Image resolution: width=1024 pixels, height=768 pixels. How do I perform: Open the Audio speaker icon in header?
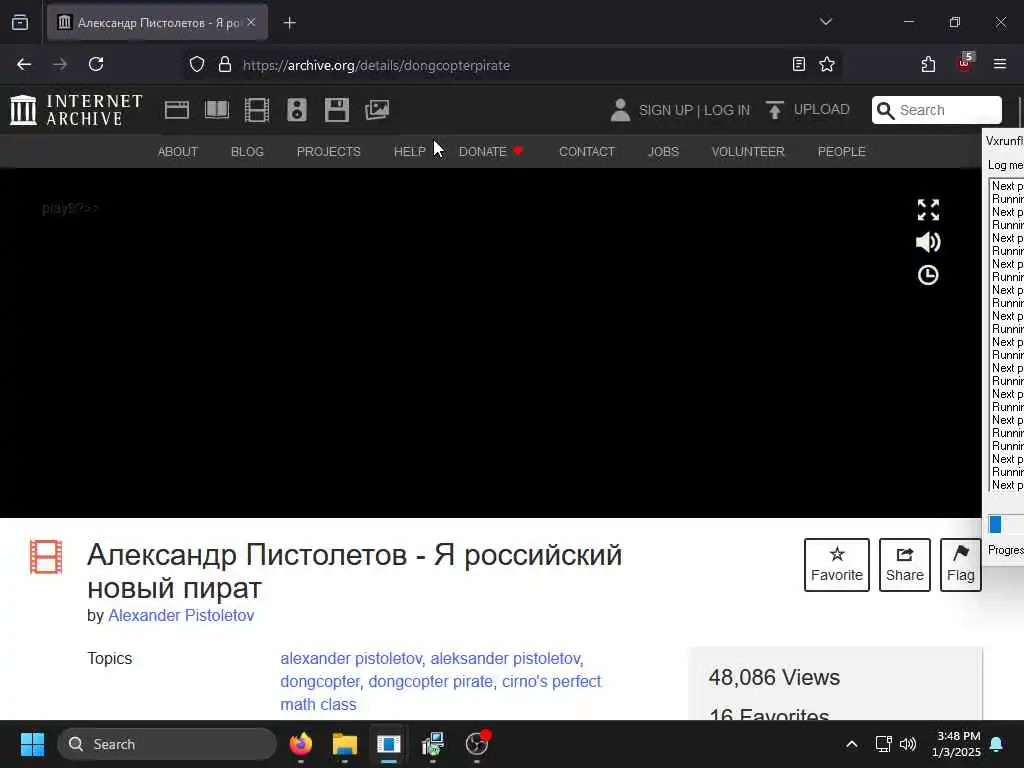click(296, 110)
